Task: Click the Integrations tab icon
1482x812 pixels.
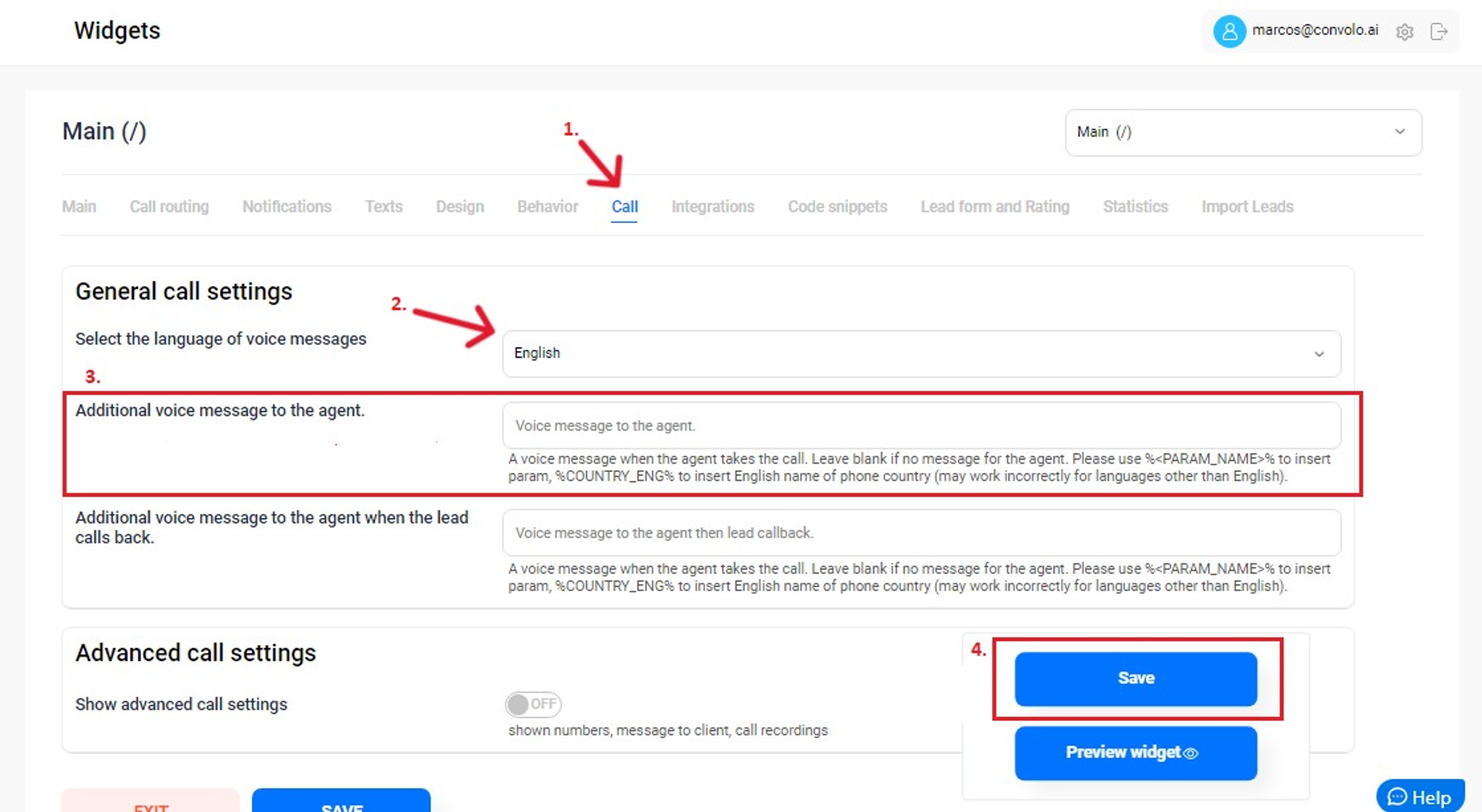Action: [x=714, y=207]
